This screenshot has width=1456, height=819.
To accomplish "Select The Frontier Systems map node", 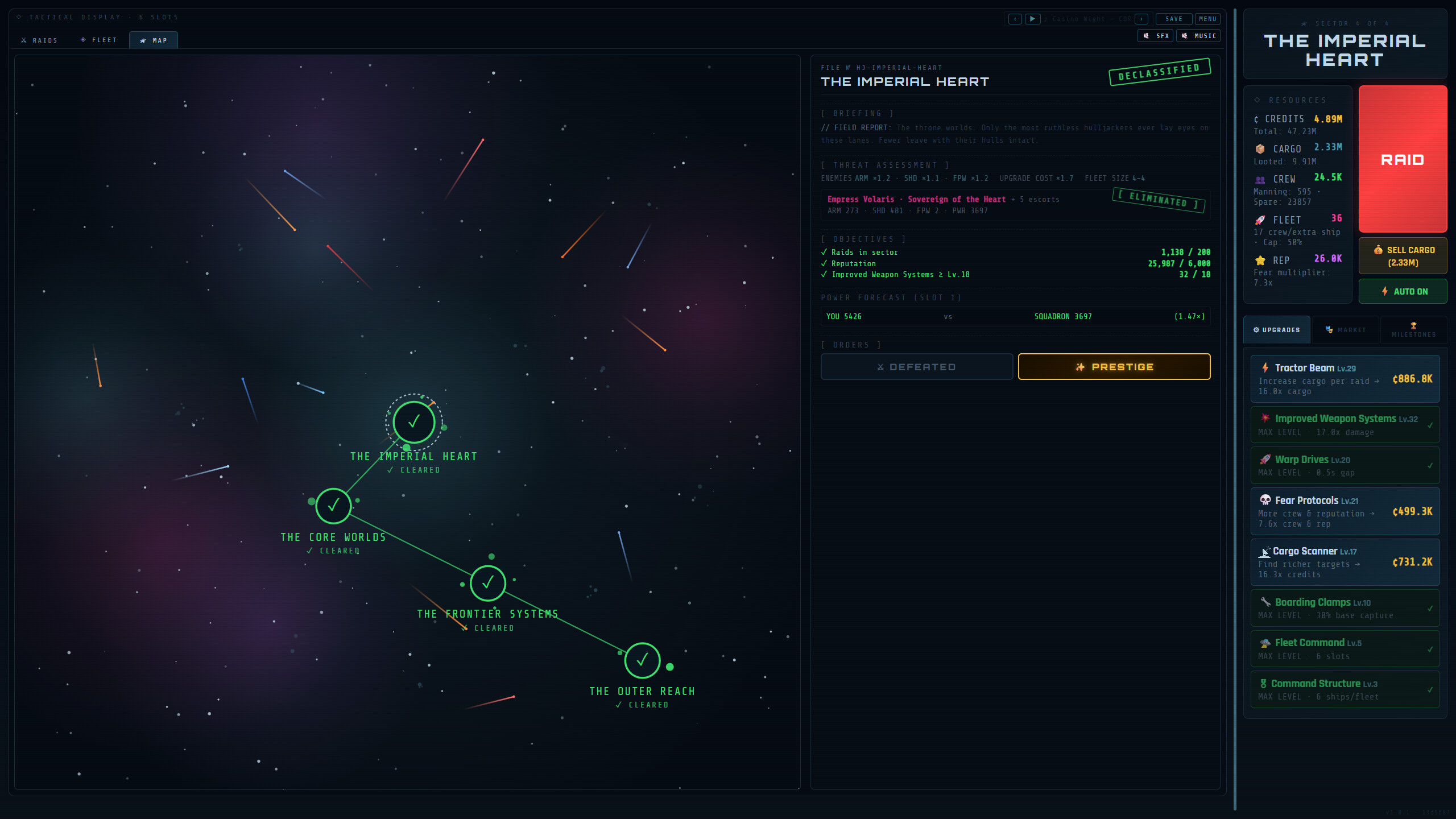I will point(488,583).
